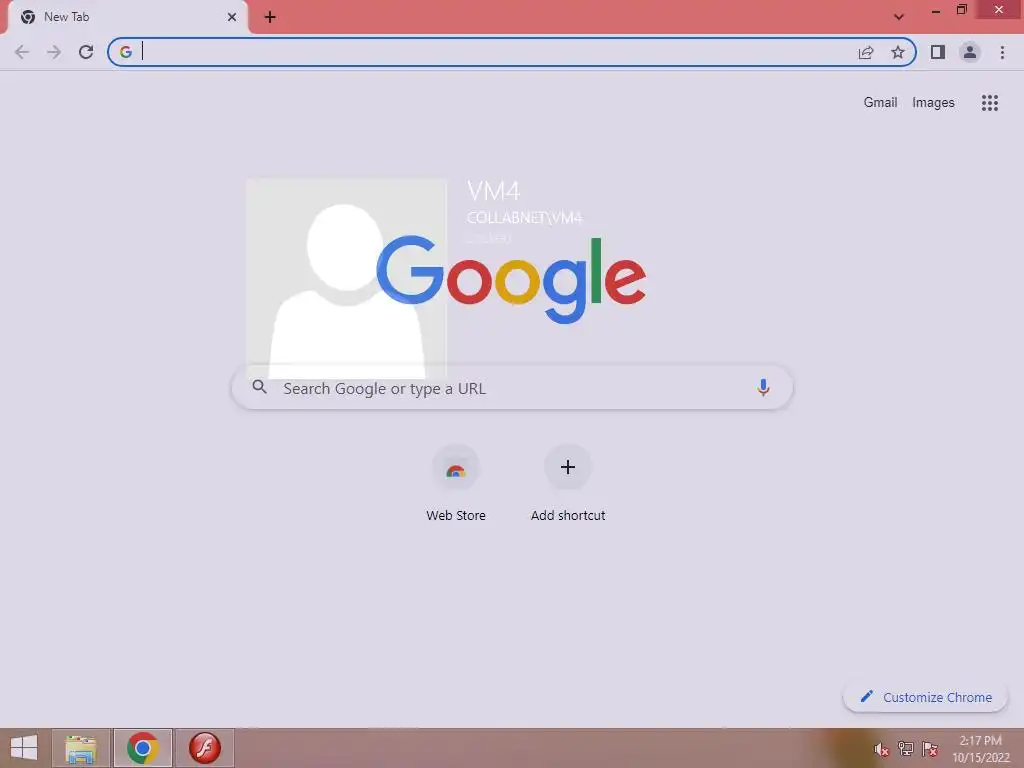Click the muted volume tray icon
This screenshot has width=1024, height=768.
click(x=882, y=750)
